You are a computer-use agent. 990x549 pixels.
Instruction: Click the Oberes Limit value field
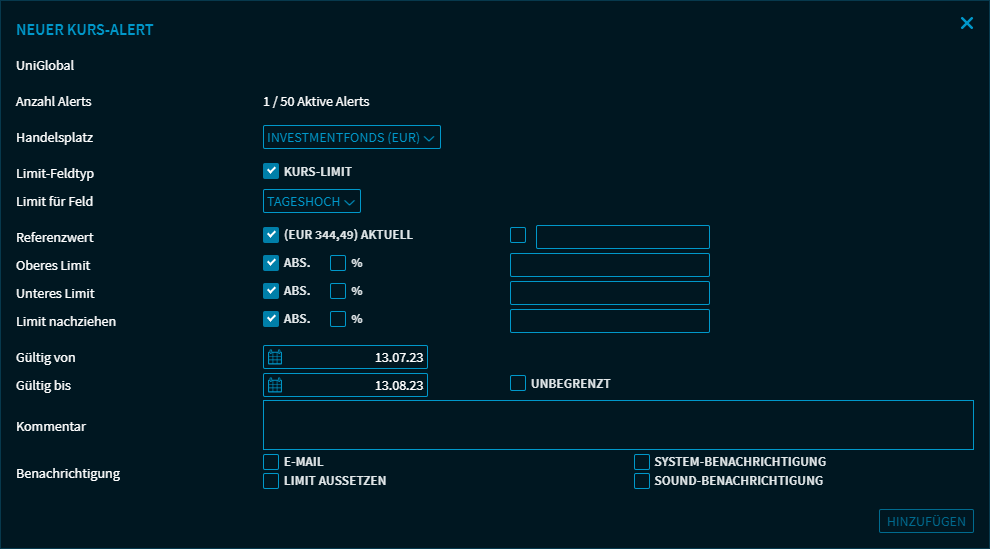tap(609, 265)
